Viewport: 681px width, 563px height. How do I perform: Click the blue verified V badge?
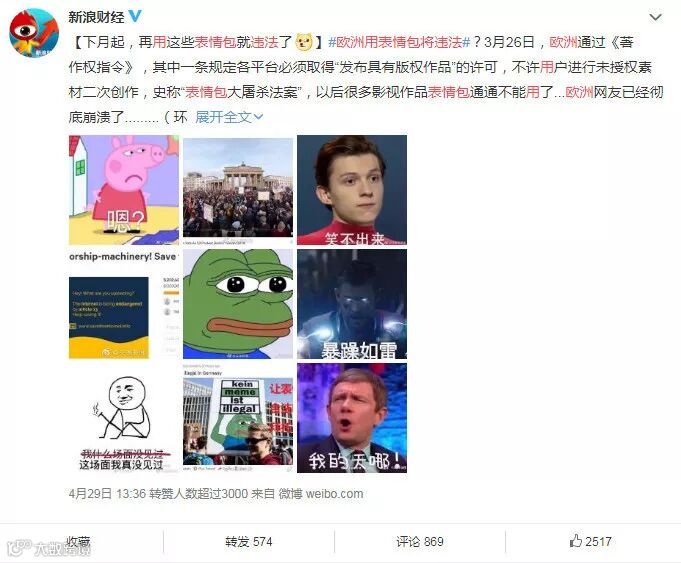click(136, 16)
